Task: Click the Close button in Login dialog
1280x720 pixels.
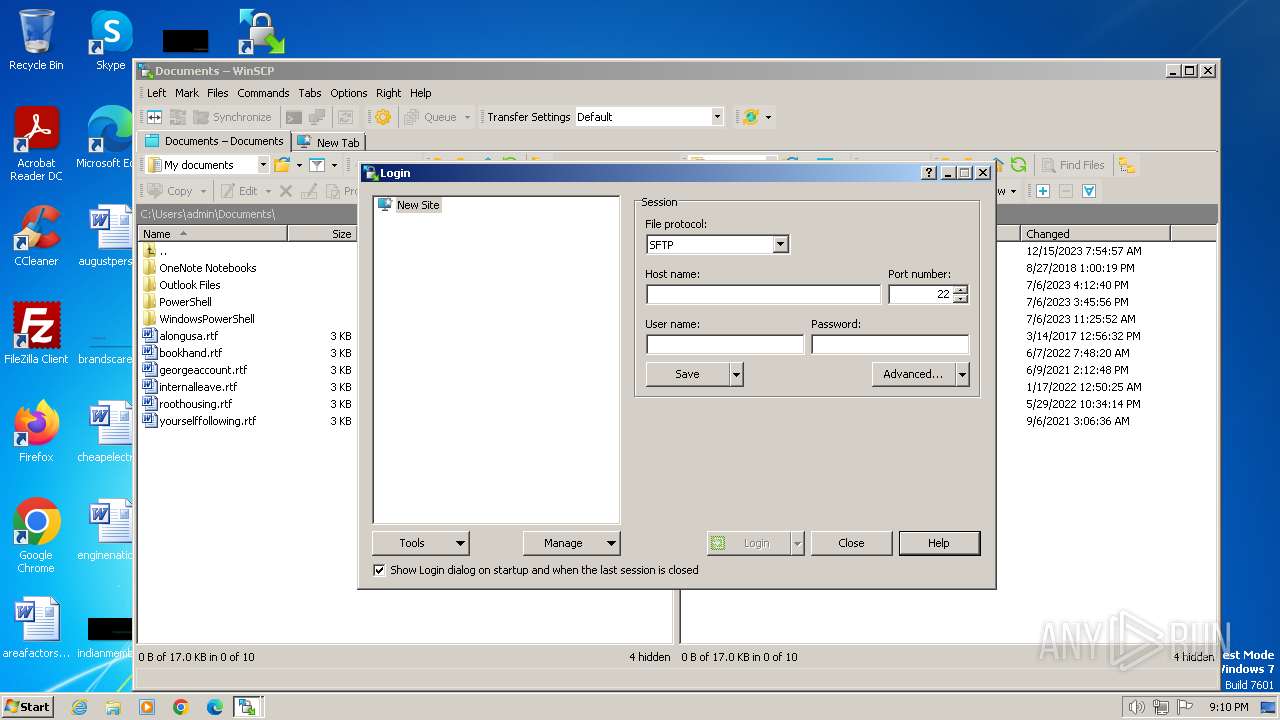Action: point(851,543)
